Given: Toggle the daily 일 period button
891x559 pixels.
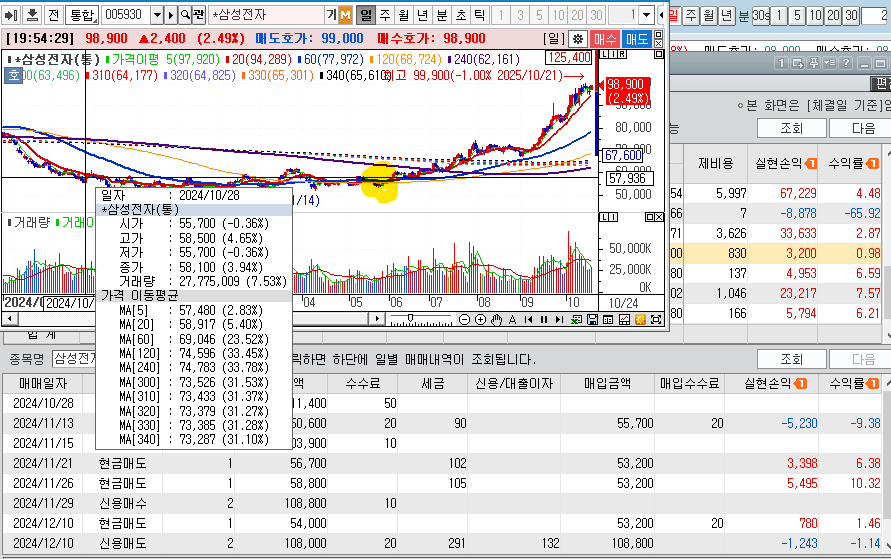Looking at the screenshot, I should pos(365,15).
